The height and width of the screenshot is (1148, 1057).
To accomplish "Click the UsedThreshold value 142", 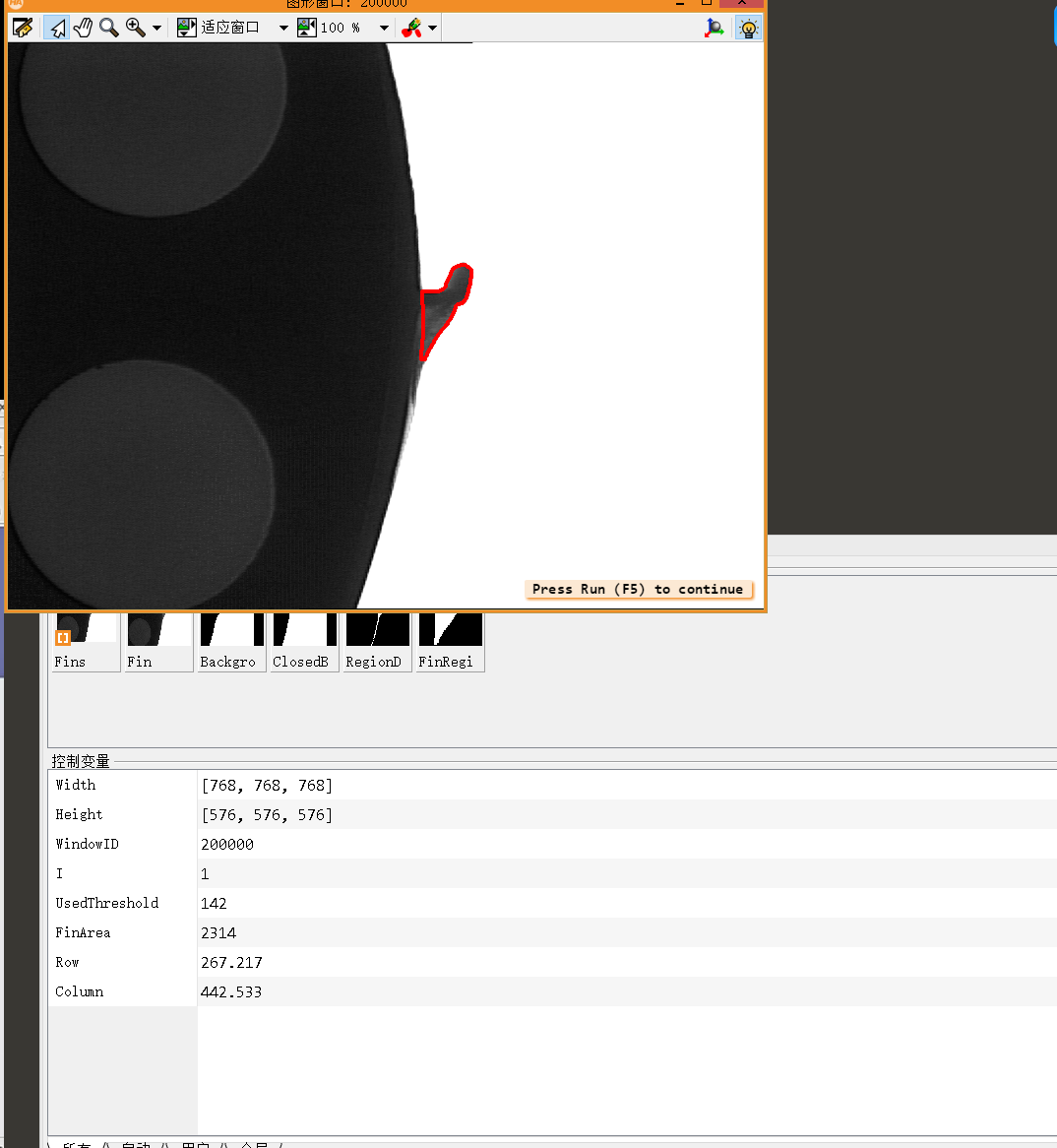I will (x=214, y=904).
